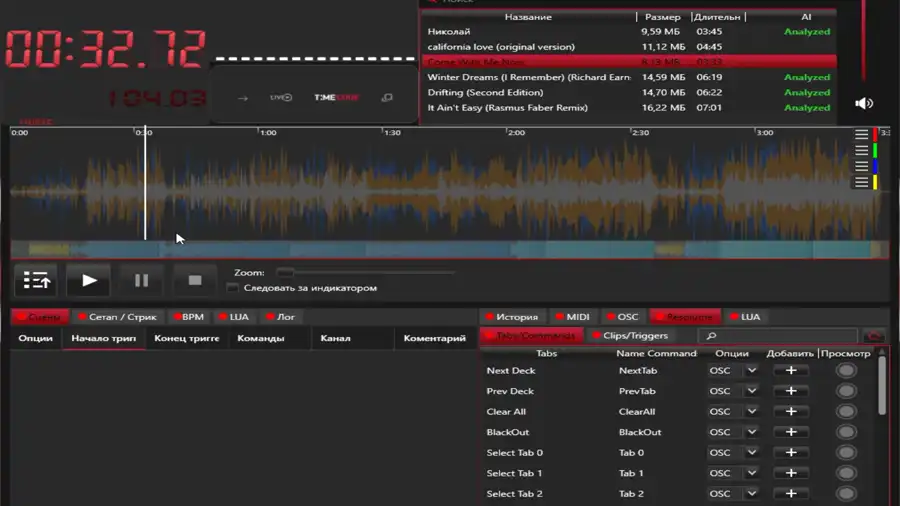900x506 pixels.
Task: Pause the track playback
Action: tap(142, 281)
